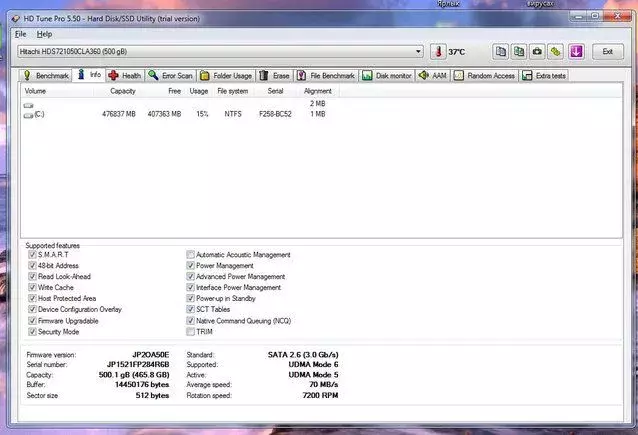Screen dimensions: 638x435
Task: Click firmware version JP2OA50E value
Action: 151,355
